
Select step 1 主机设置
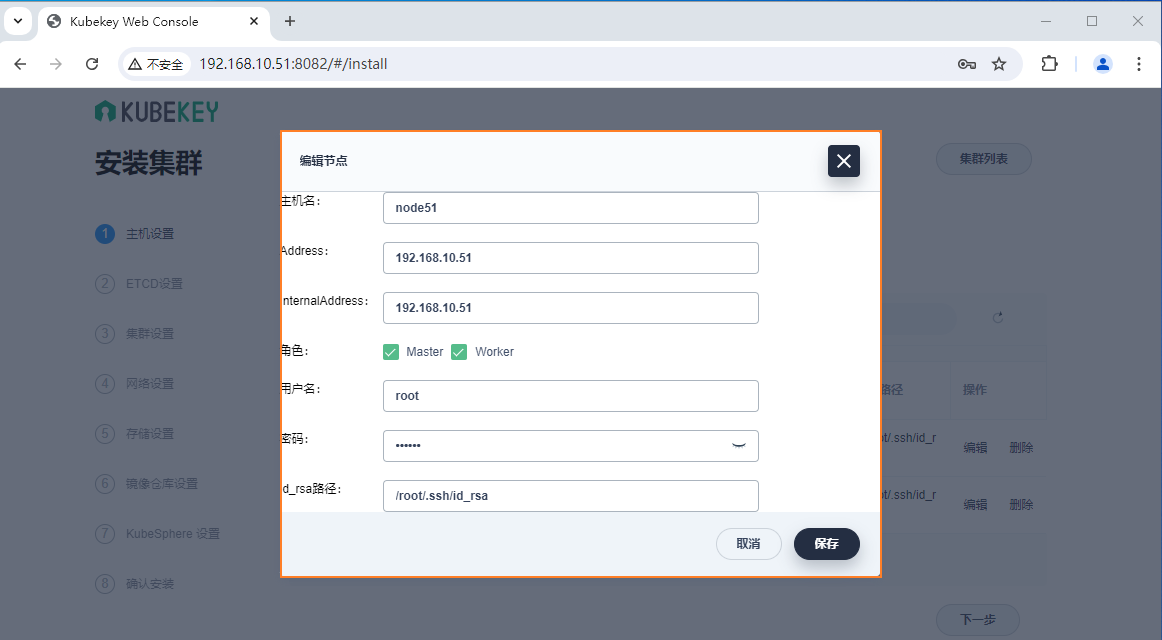coord(135,233)
